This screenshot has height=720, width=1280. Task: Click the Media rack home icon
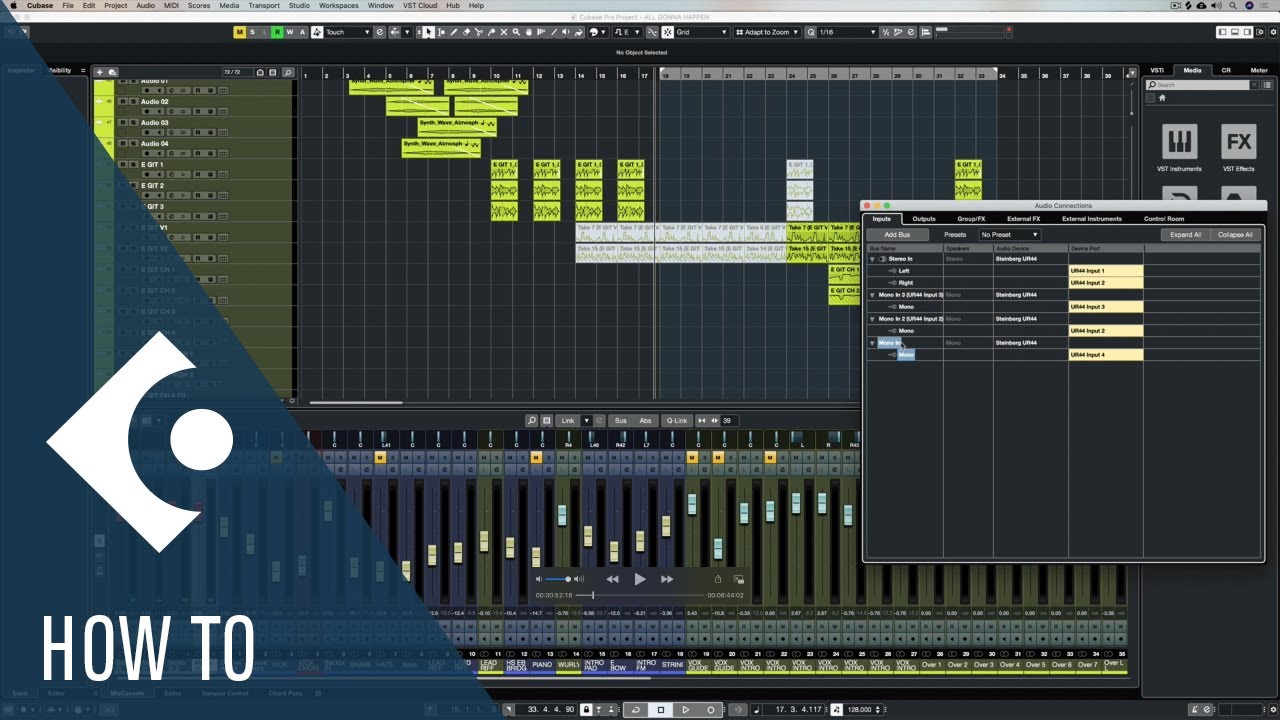(1161, 98)
